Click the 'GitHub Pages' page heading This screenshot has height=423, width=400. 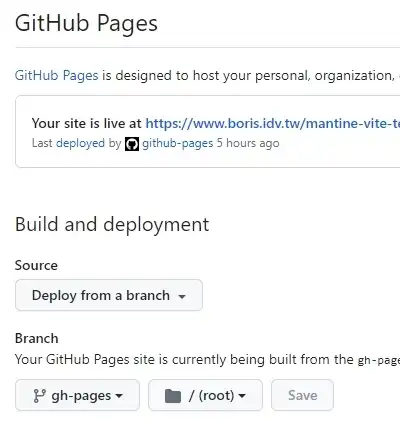point(86,24)
